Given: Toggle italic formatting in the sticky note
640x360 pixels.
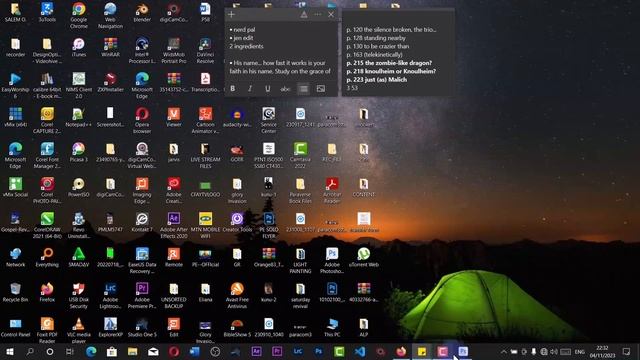Looking at the screenshot, I should (x=250, y=89).
